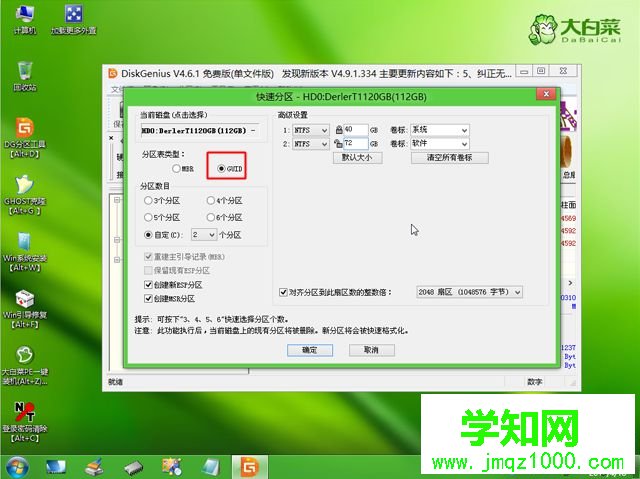
Task: Open 卷标 dropdown showing 系统
Action: click(440, 130)
